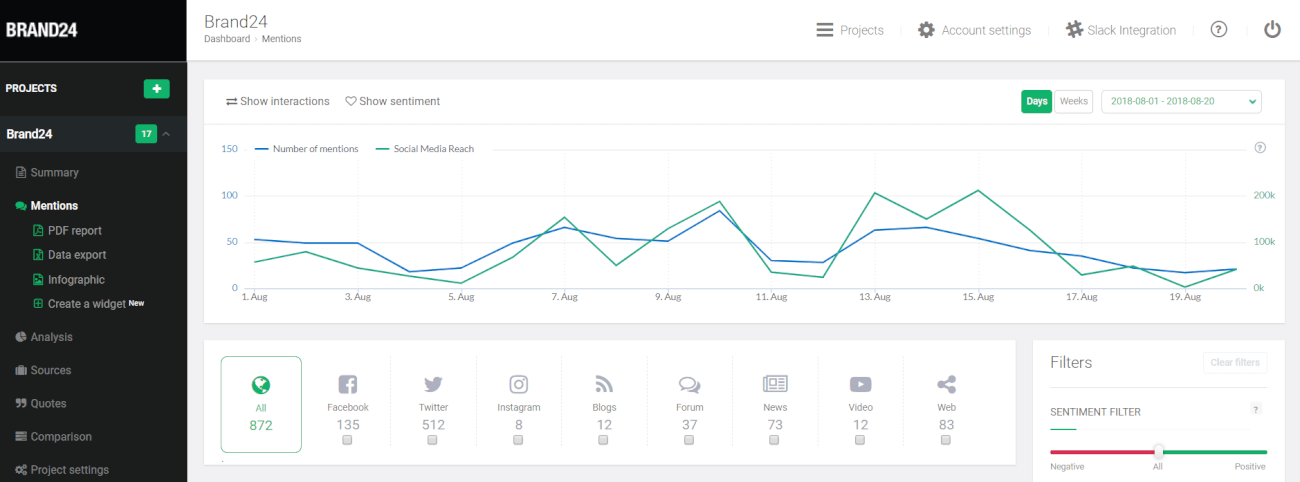Click the Instagram camera icon
The width and height of the screenshot is (1300, 482).
[x=519, y=385]
